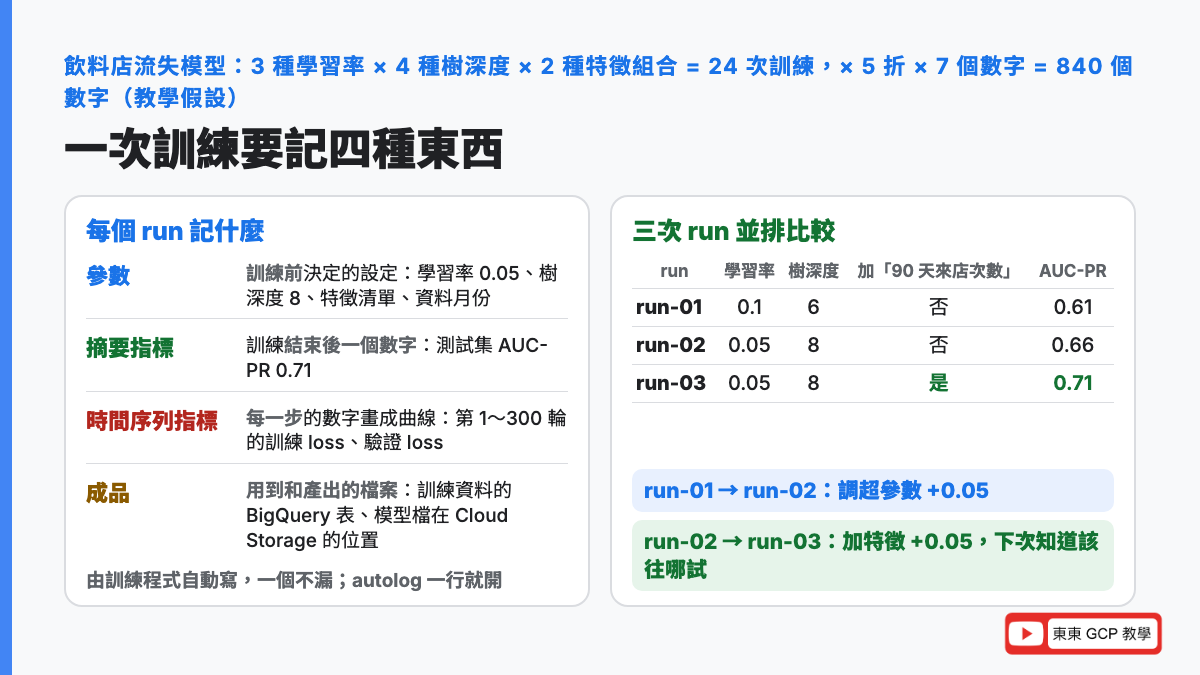Click the description starting 每一步的數字畫成曲線
Viewport: 1200px width, 675px height.
point(406,430)
